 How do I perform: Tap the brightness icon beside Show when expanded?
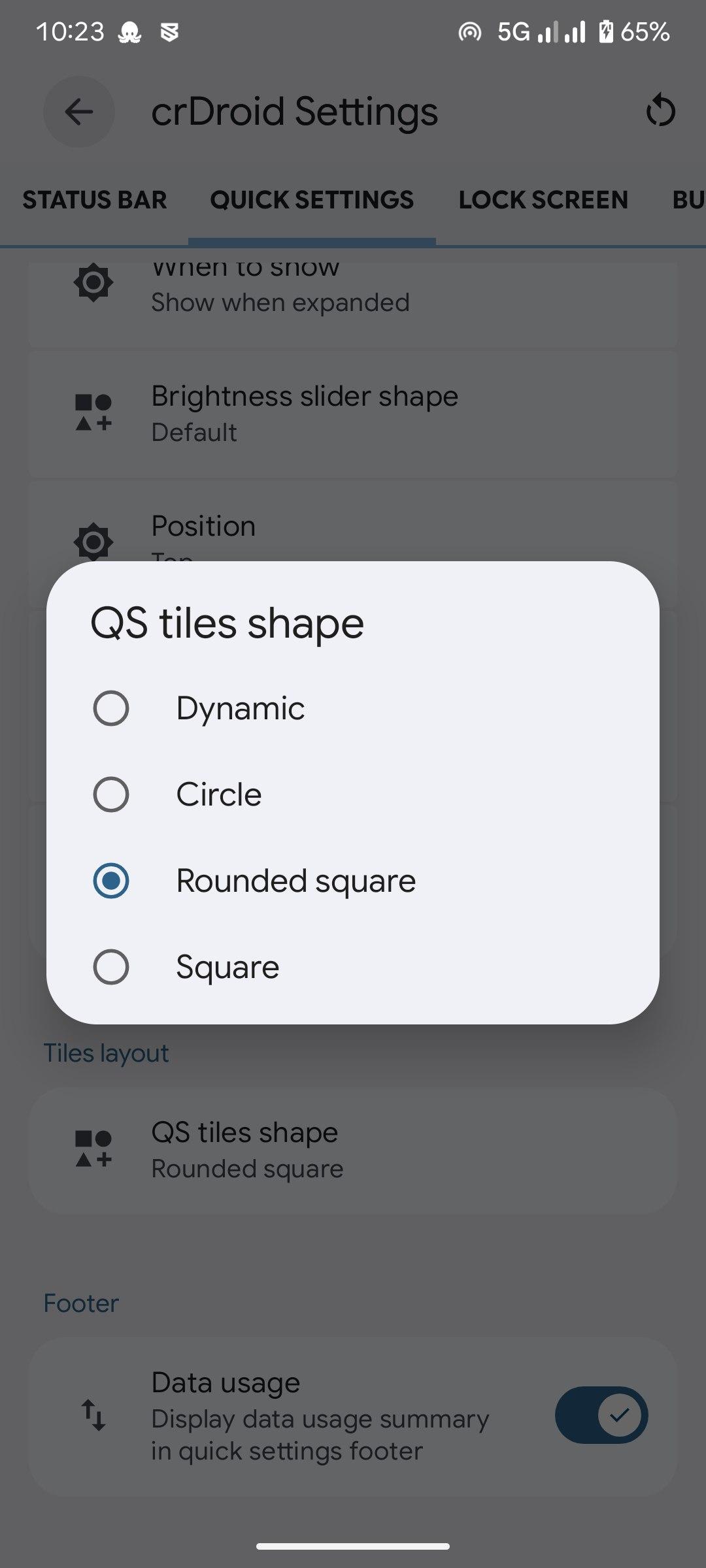[x=93, y=283]
